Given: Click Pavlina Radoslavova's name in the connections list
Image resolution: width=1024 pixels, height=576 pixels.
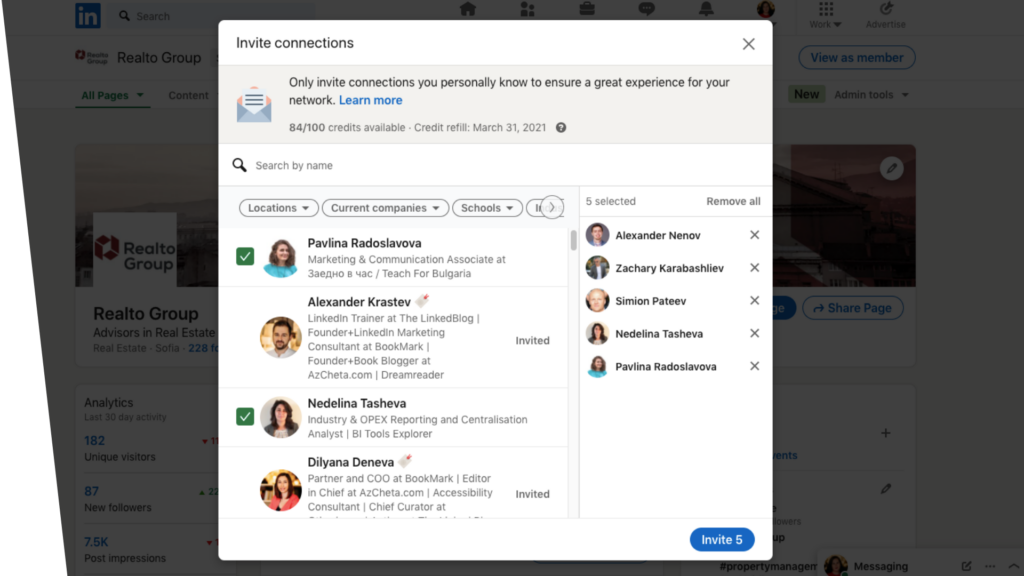Looking at the screenshot, I should click(x=364, y=243).
